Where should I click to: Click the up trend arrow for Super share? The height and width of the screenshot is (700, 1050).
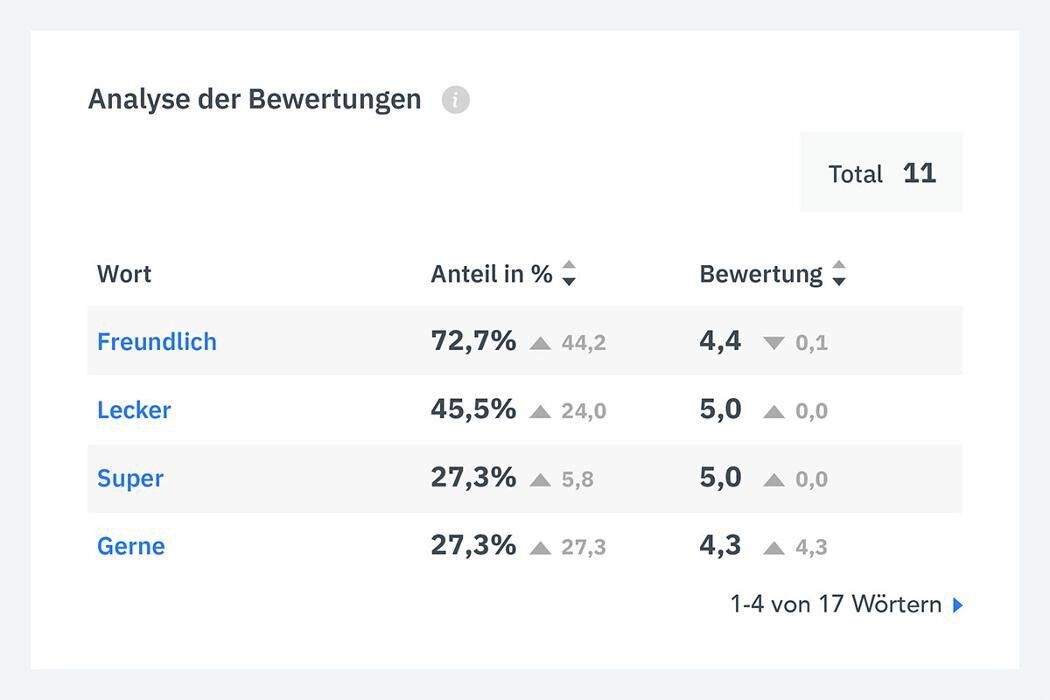(x=540, y=479)
